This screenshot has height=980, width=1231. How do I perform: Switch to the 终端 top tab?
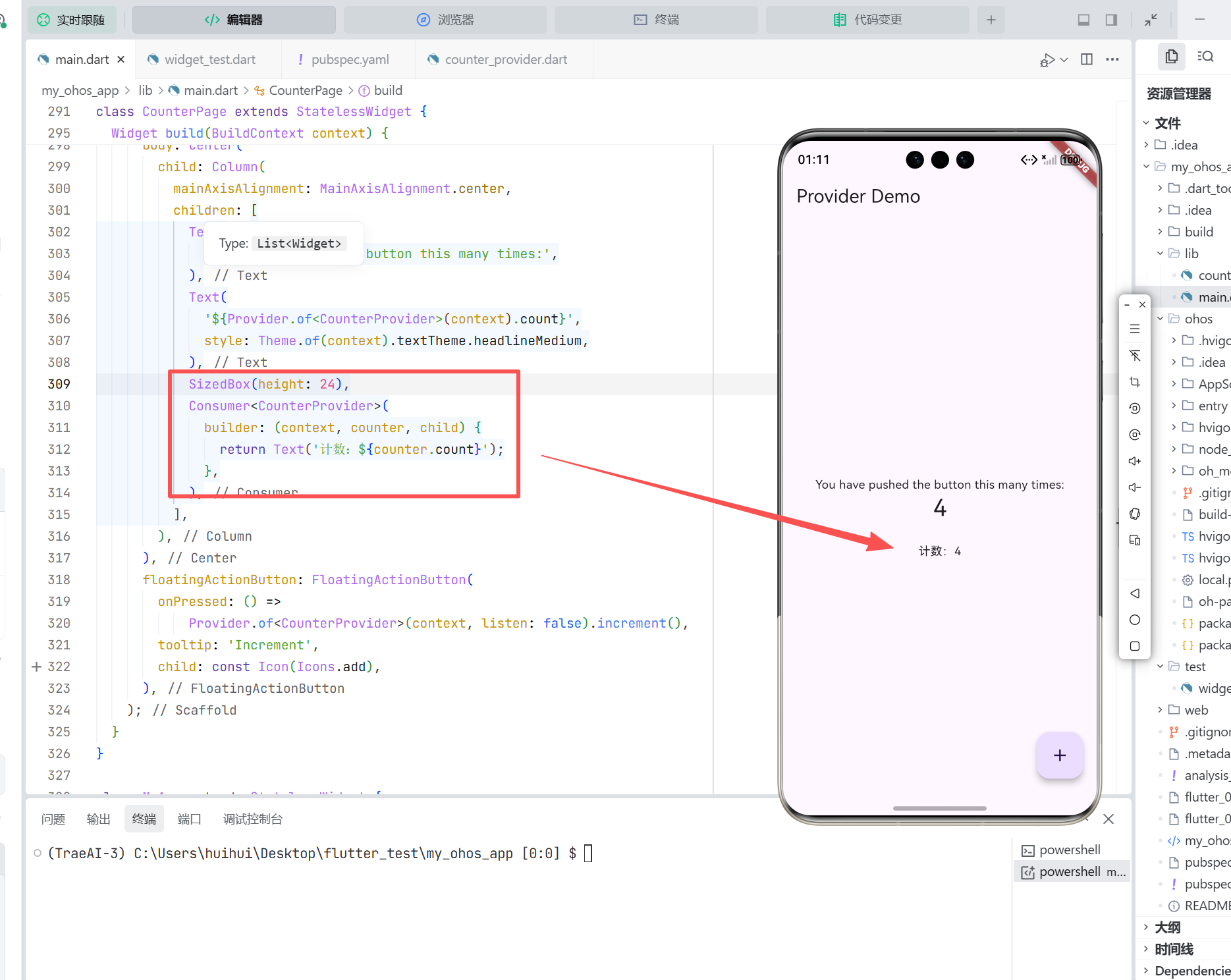656,20
